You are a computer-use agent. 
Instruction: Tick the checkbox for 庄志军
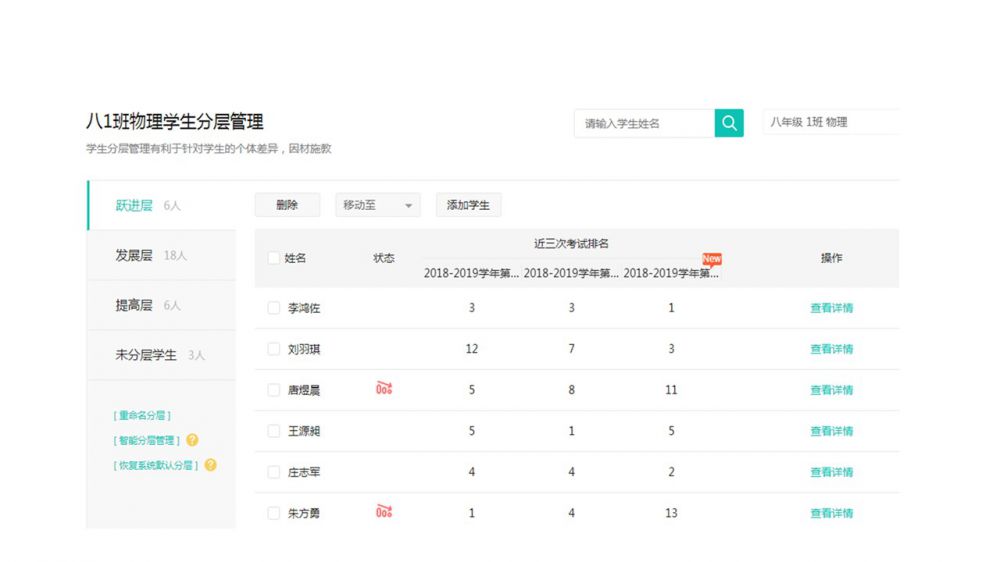[x=274, y=472]
